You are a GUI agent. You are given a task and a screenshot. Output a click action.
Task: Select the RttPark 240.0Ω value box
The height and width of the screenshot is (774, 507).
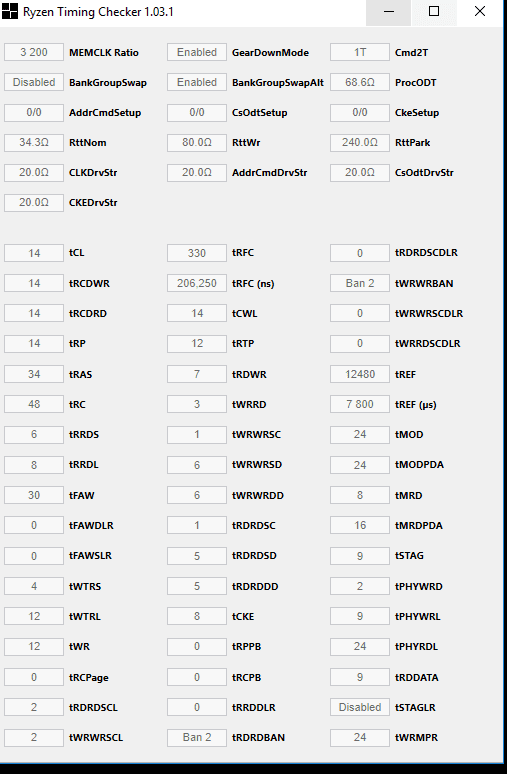click(x=360, y=143)
